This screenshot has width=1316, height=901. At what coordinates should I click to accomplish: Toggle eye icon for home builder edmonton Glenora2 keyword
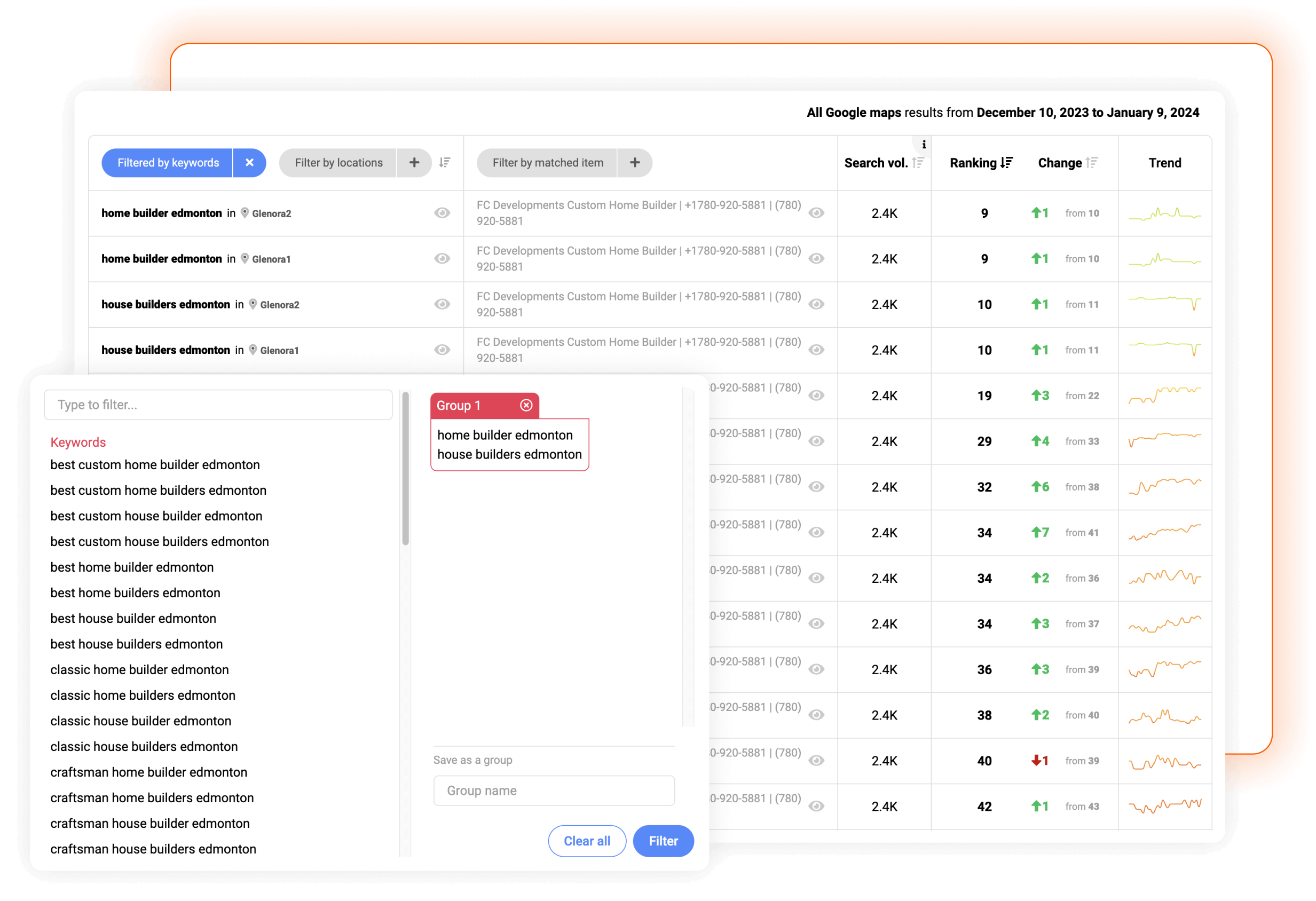pos(442,213)
